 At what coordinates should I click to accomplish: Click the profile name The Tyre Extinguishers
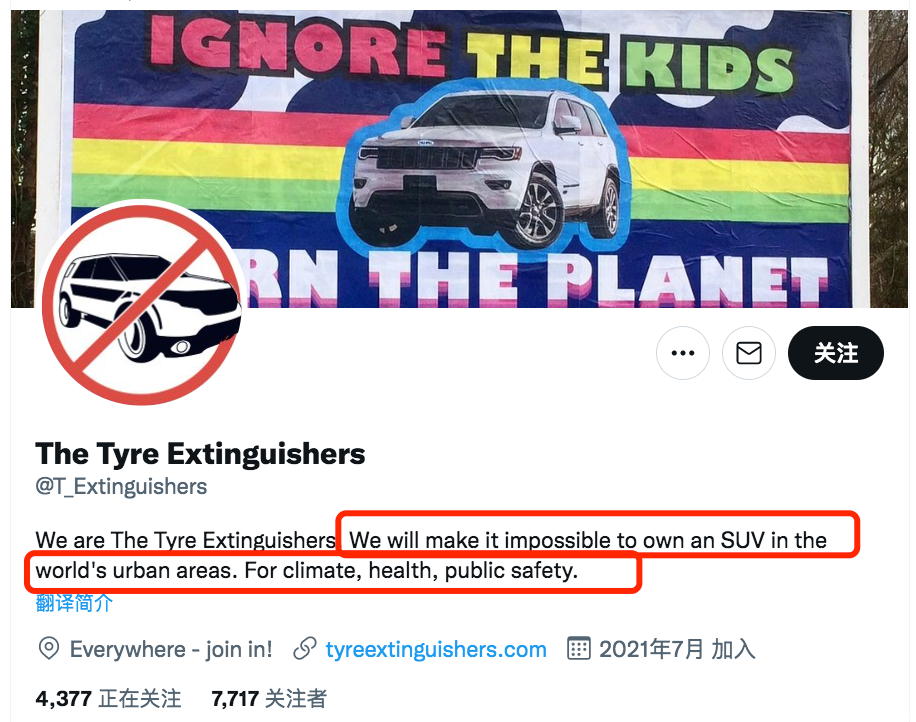(200, 454)
